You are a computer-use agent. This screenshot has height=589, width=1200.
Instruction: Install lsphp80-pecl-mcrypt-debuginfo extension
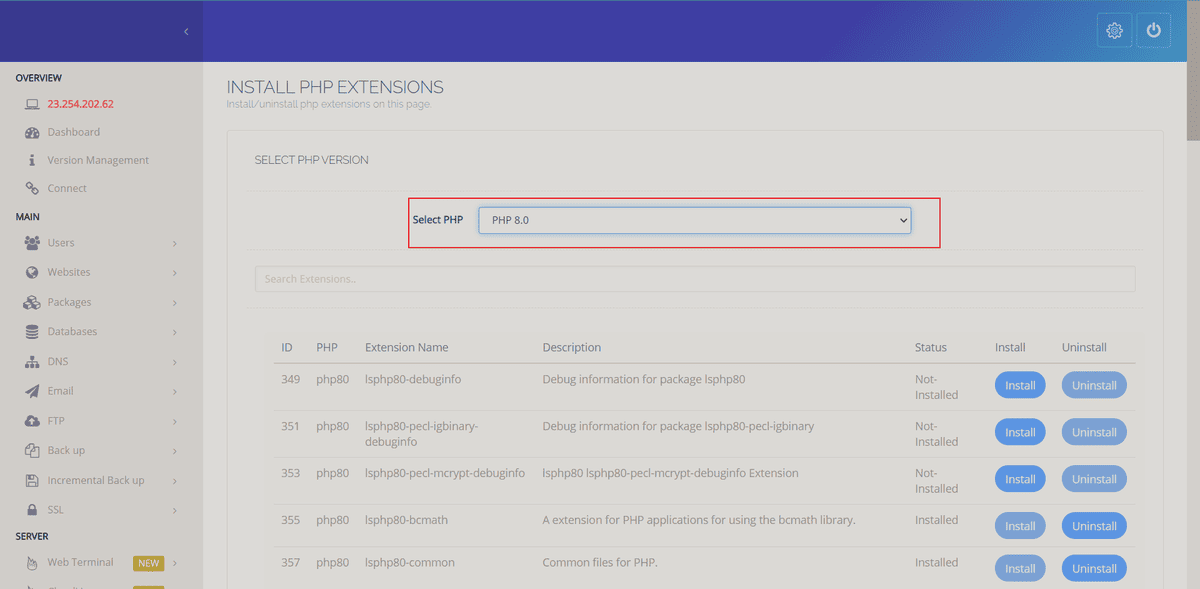(x=1020, y=479)
